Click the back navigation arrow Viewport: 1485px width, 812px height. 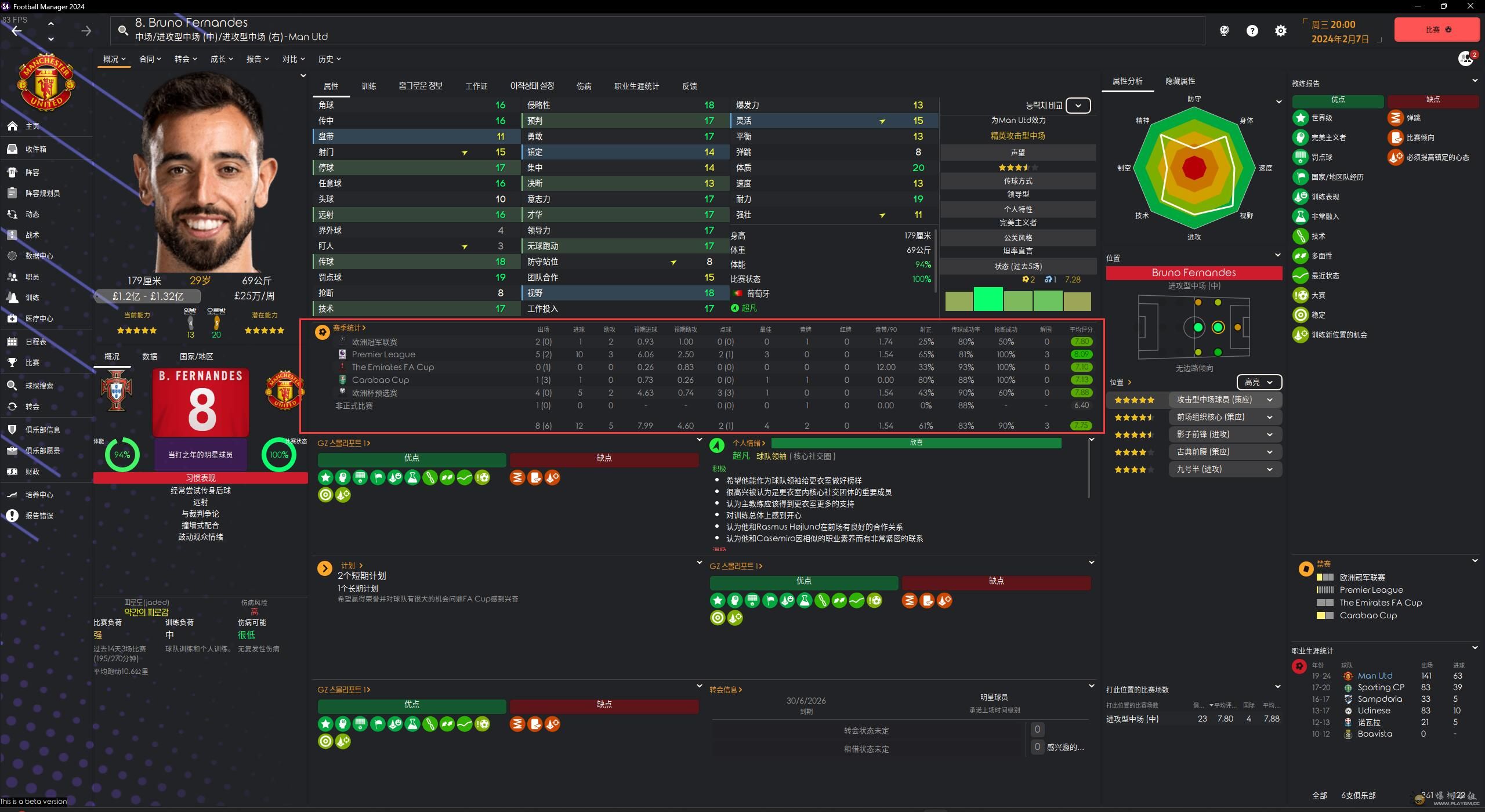coord(17,31)
